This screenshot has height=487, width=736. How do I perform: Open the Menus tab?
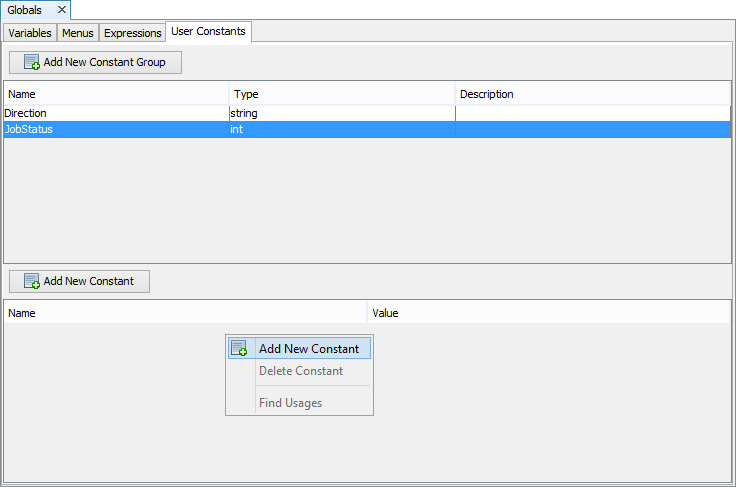point(77,33)
